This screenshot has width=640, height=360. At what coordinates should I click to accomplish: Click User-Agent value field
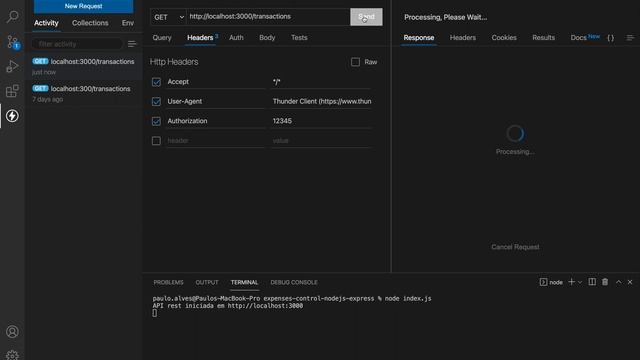[x=321, y=101]
